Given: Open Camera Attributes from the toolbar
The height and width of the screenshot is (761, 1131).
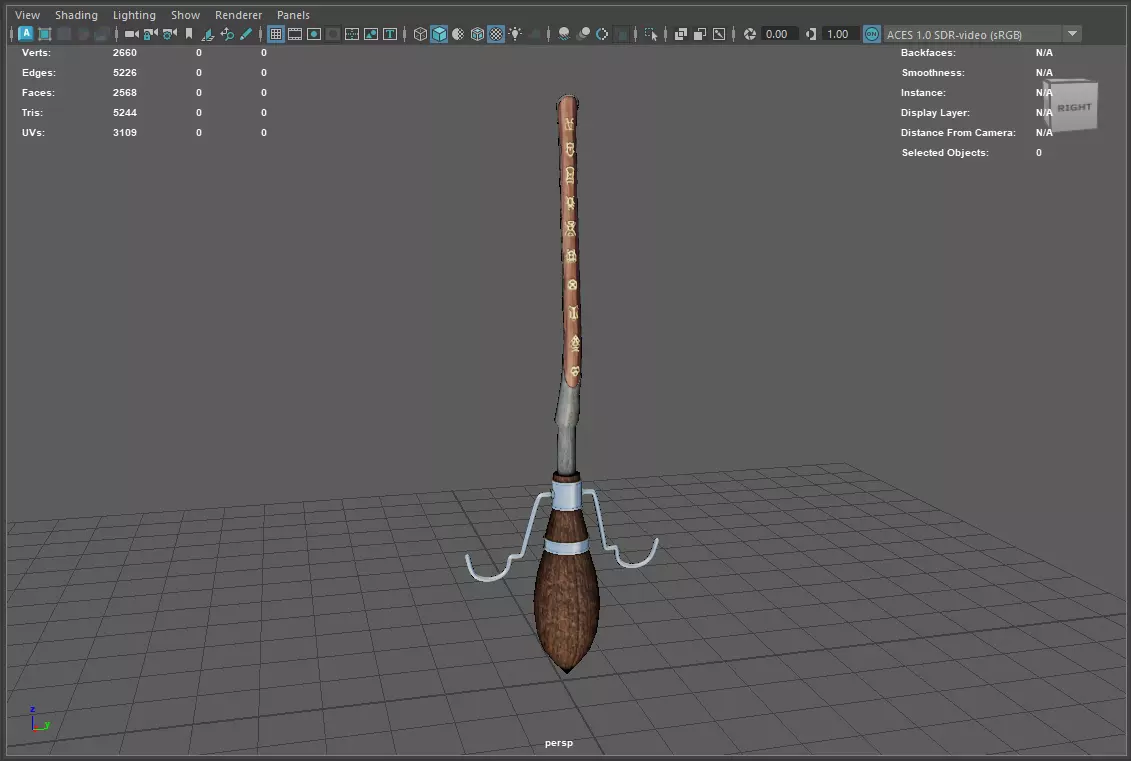Looking at the screenshot, I should pyautogui.click(x=170, y=34).
